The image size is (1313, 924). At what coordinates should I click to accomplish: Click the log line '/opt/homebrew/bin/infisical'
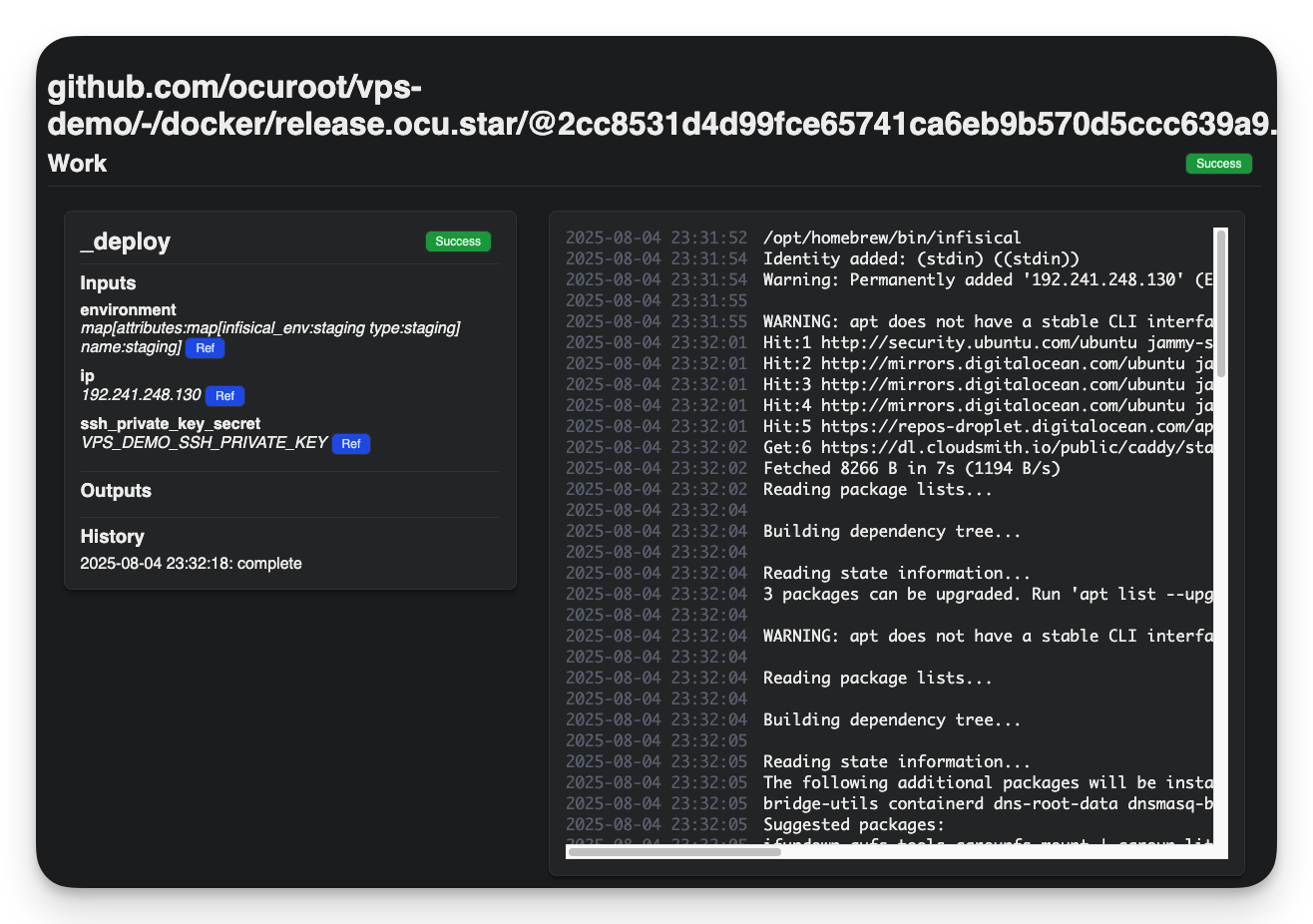pyautogui.click(x=892, y=237)
